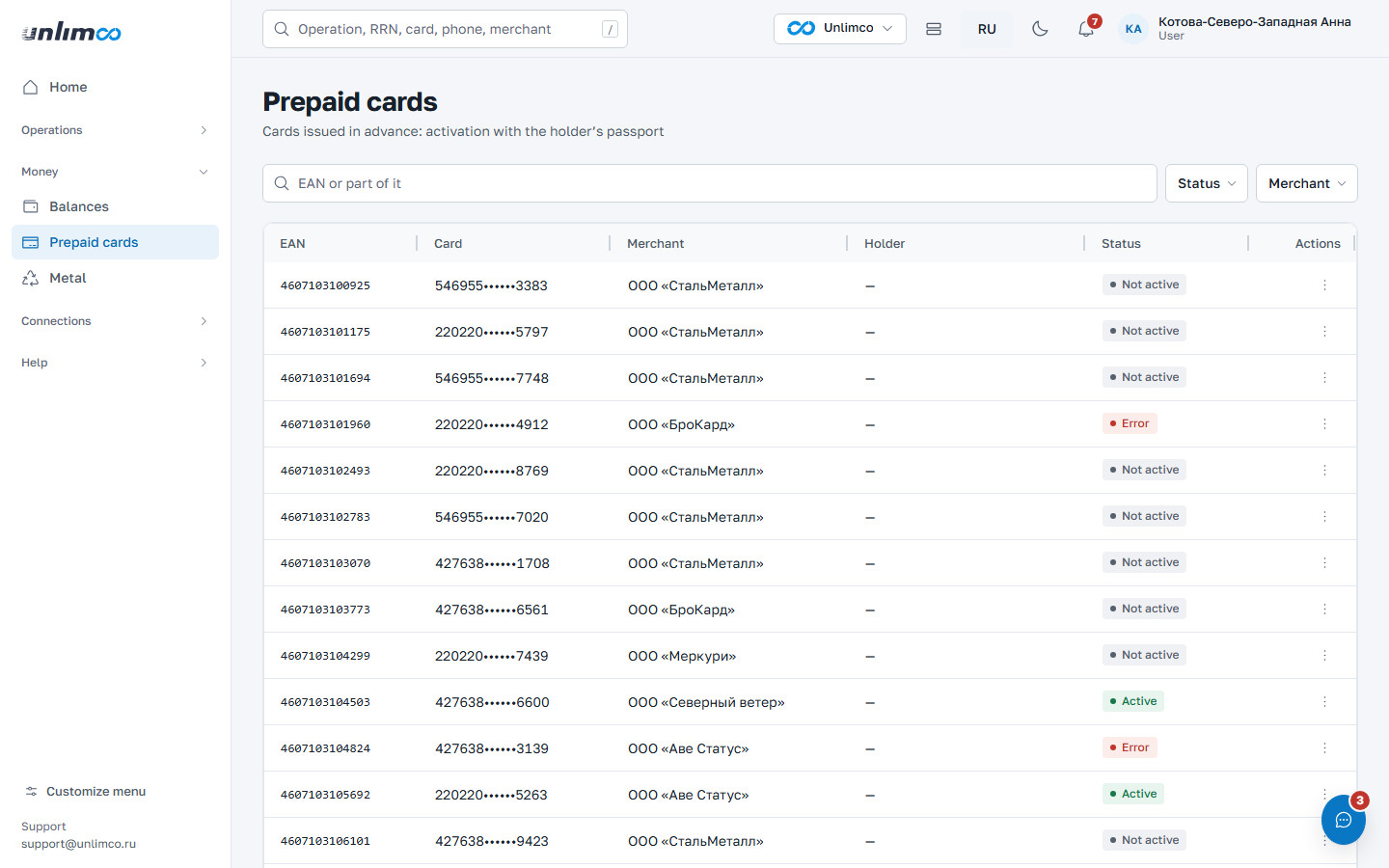This screenshot has width=1389, height=868.
Task: Click the Customize menu sliders icon
Action: click(x=32, y=792)
